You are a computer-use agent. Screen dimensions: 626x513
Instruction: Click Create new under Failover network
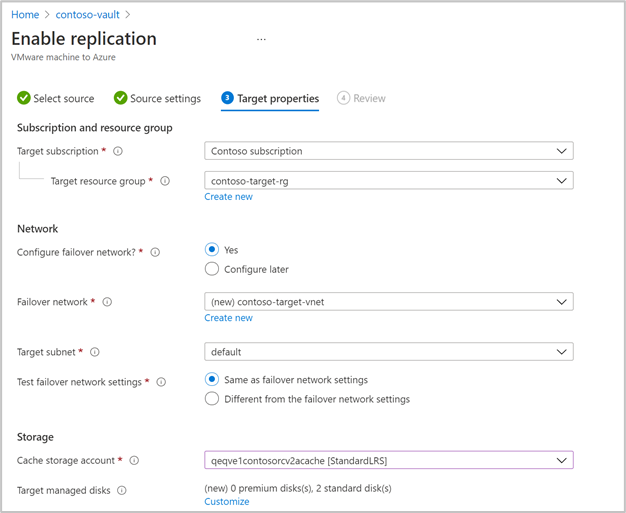tap(228, 318)
